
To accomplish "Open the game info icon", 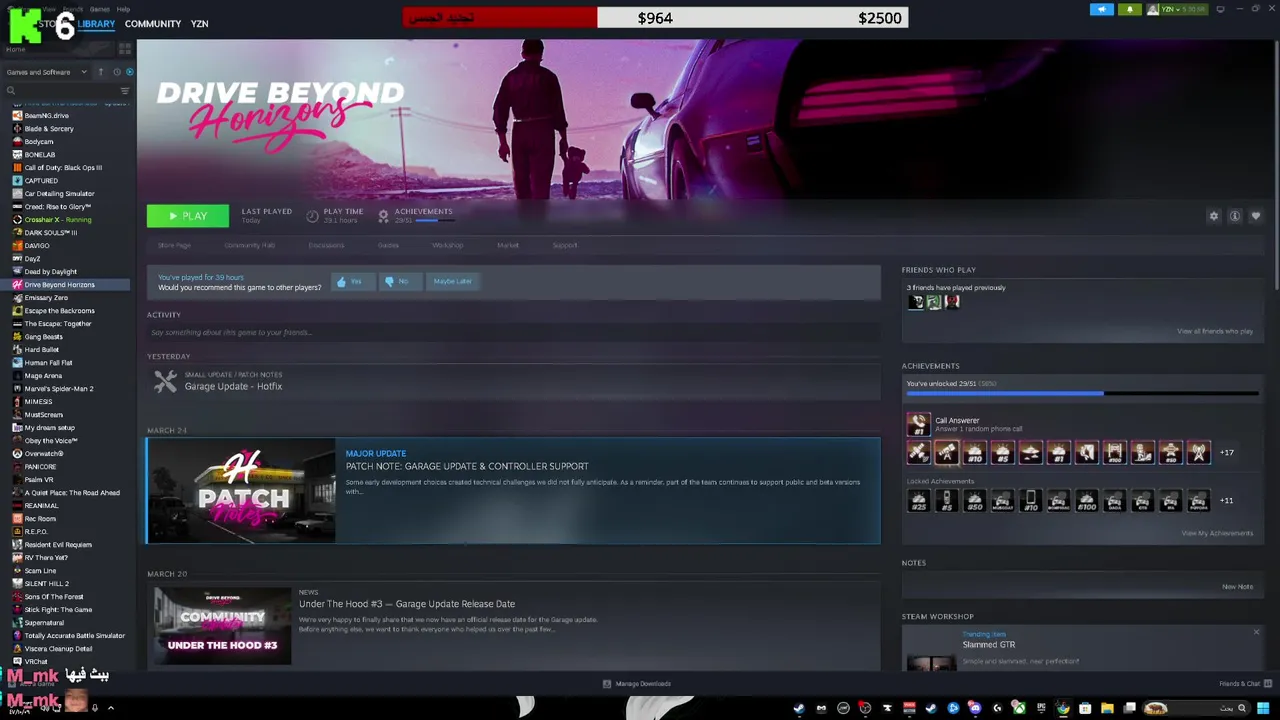I will 1235,216.
